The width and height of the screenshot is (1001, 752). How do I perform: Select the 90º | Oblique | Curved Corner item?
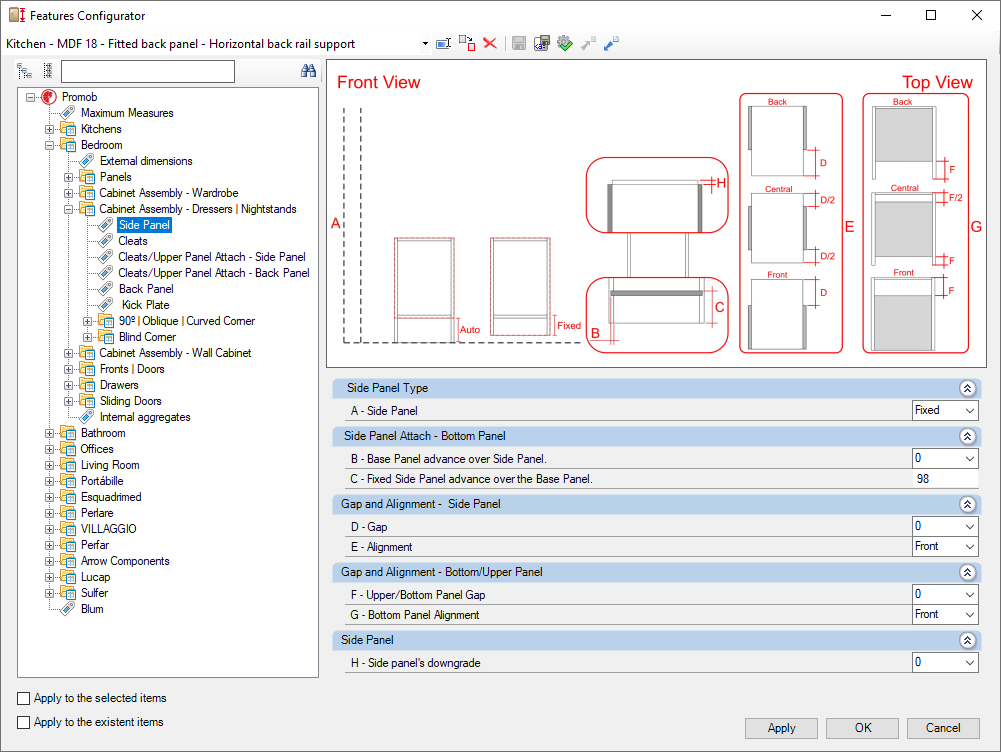[x=187, y=321]
